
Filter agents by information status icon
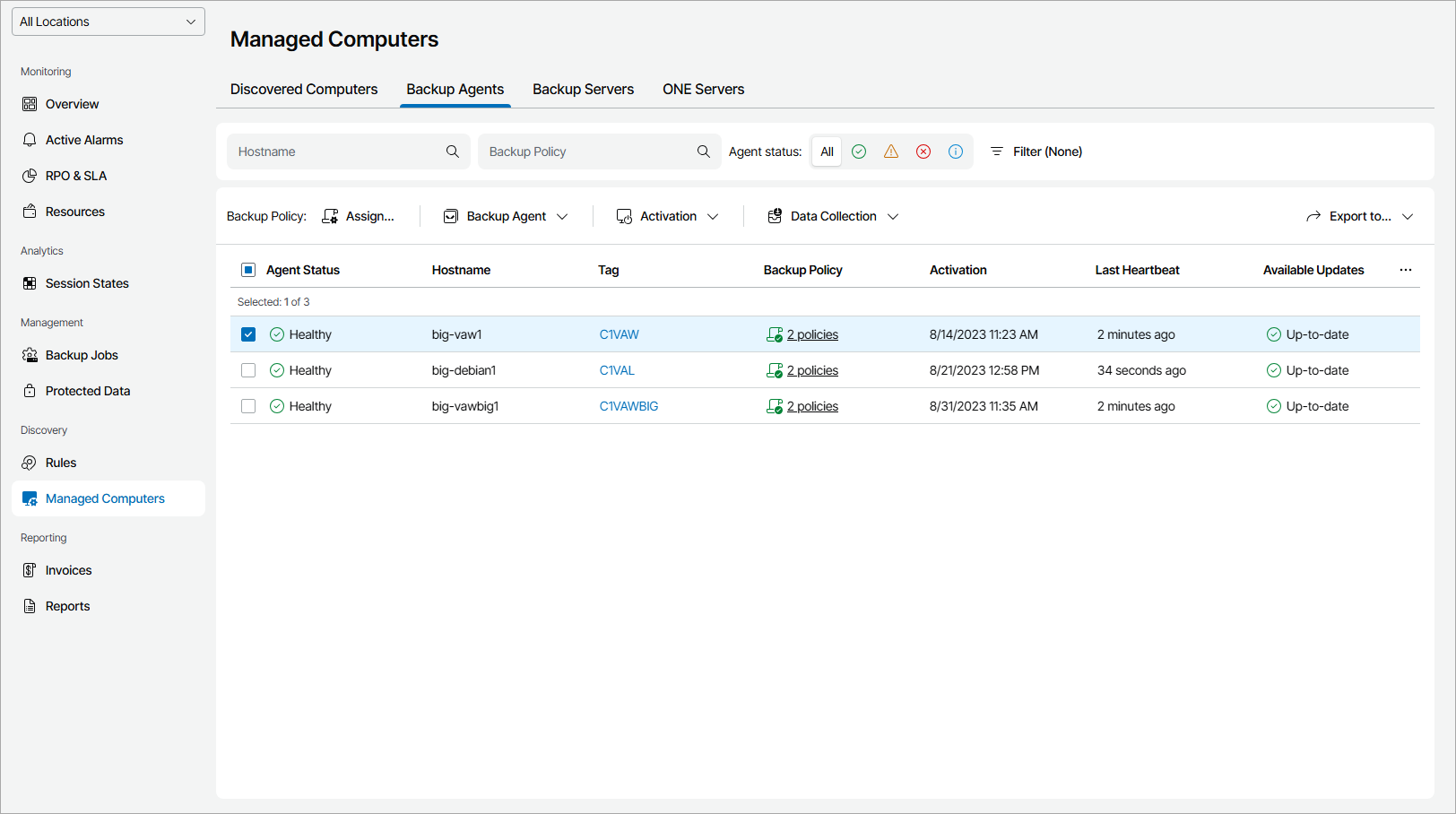click(956, 152)
